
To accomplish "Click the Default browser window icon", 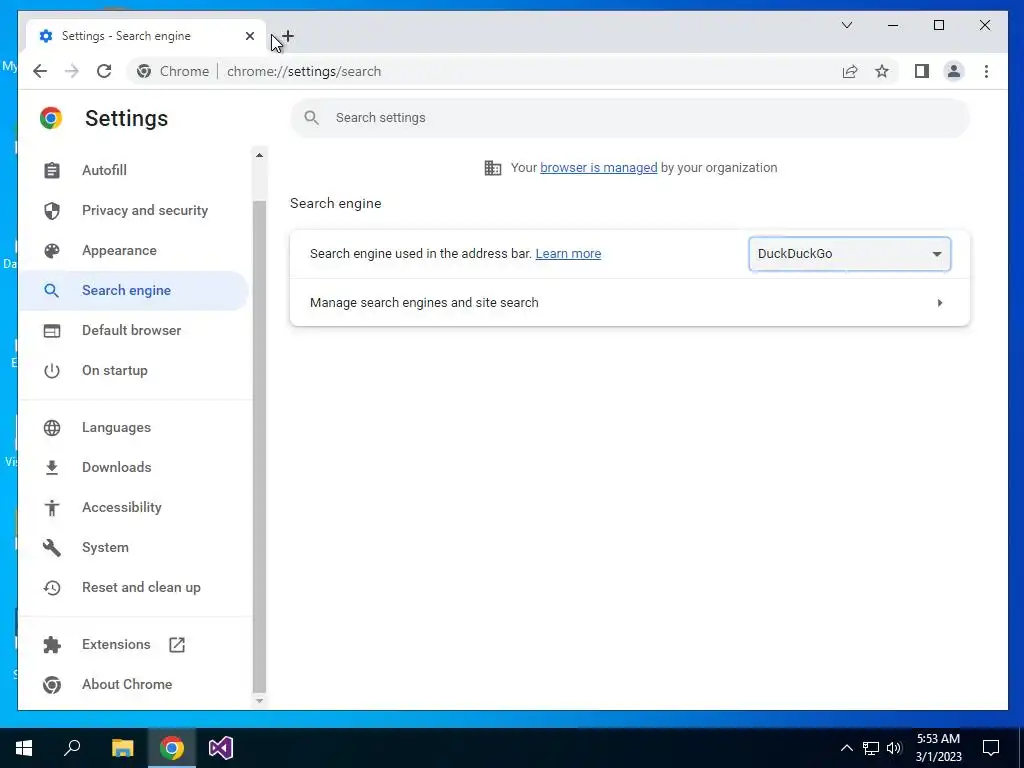I will click(x=52, y=330).
